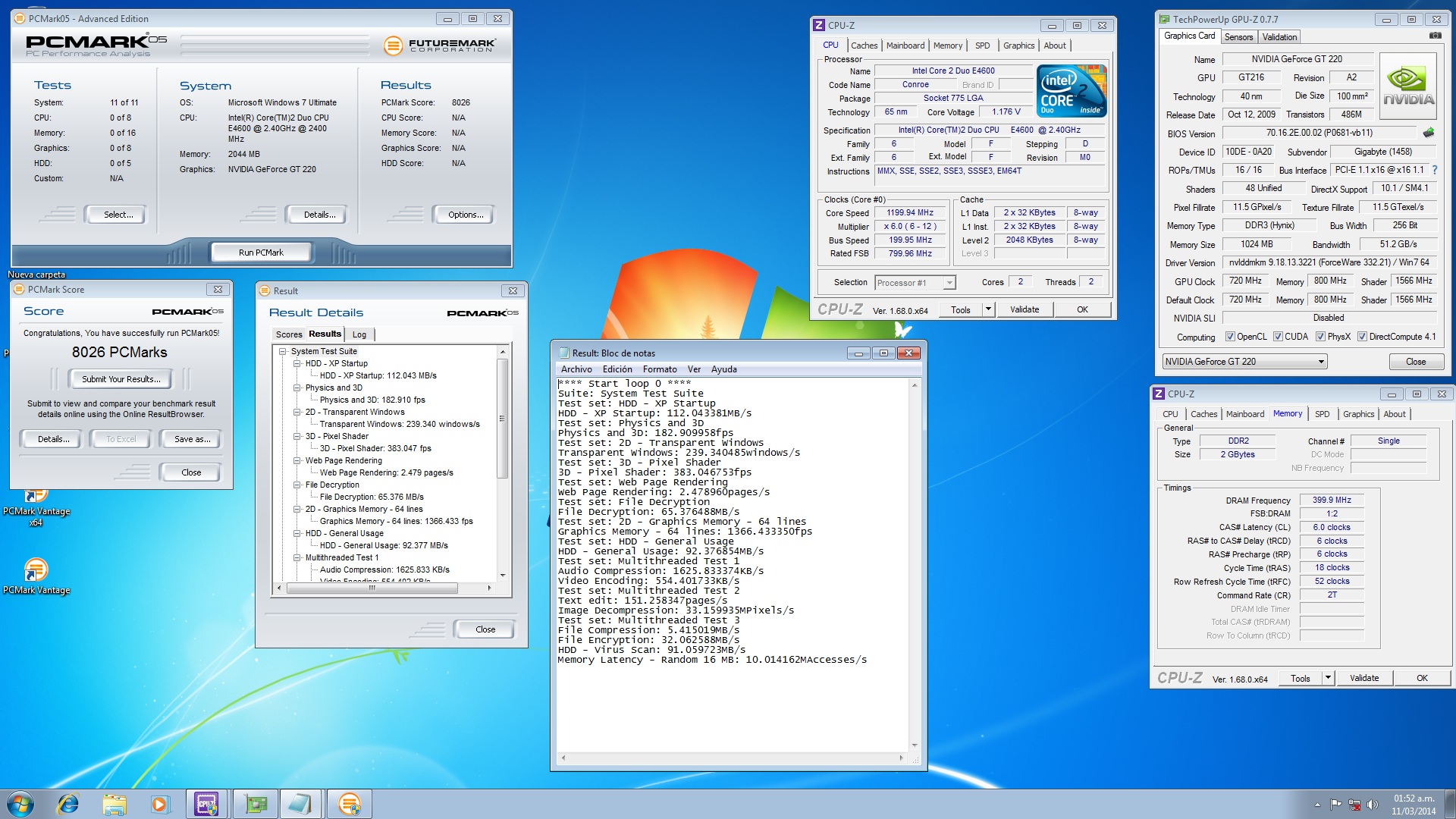This screenshot has height=819, width=1456.
Task: Show hidden system tray icons
Action: tap(1317, 805)
